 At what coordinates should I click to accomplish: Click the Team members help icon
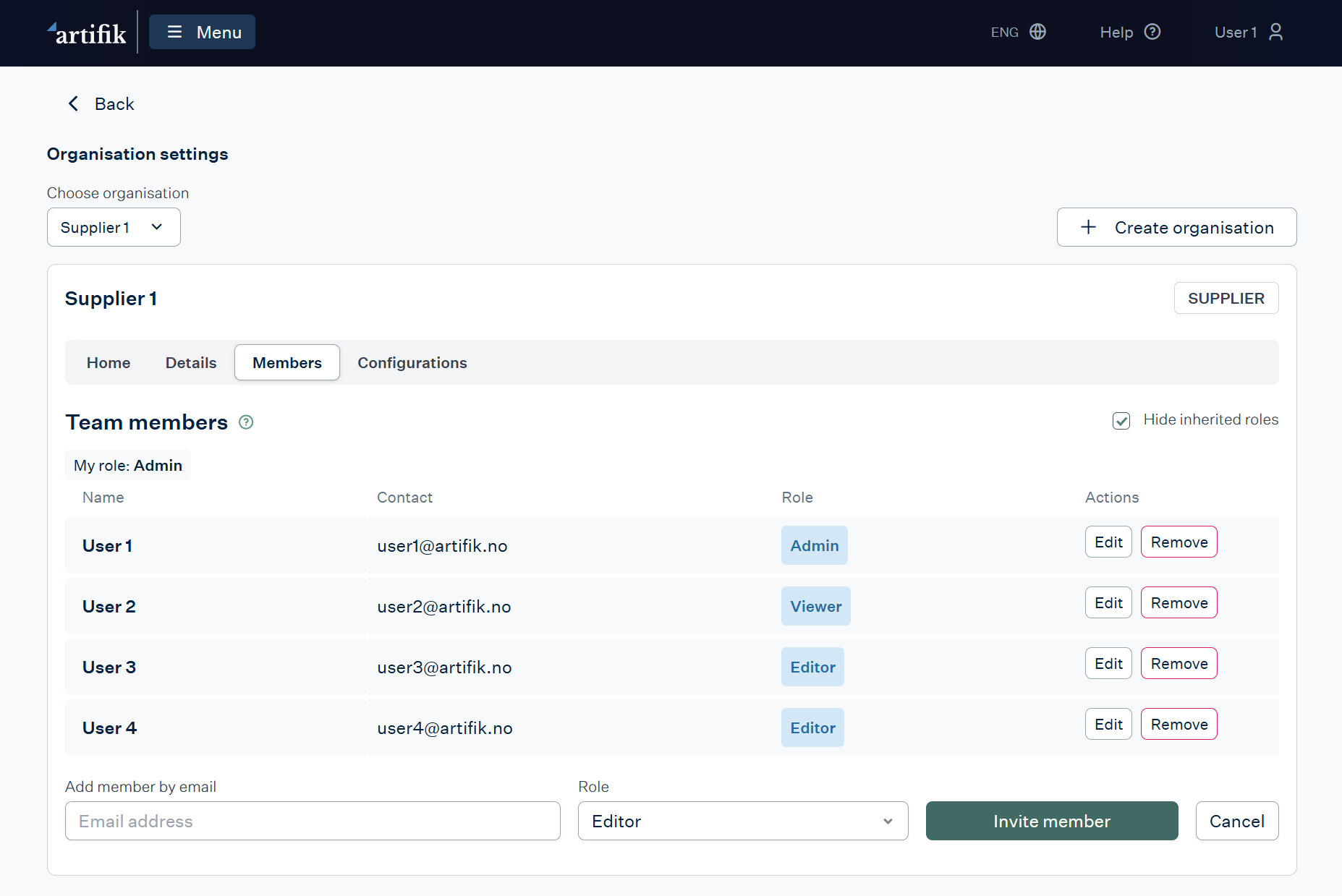[246, 422]
